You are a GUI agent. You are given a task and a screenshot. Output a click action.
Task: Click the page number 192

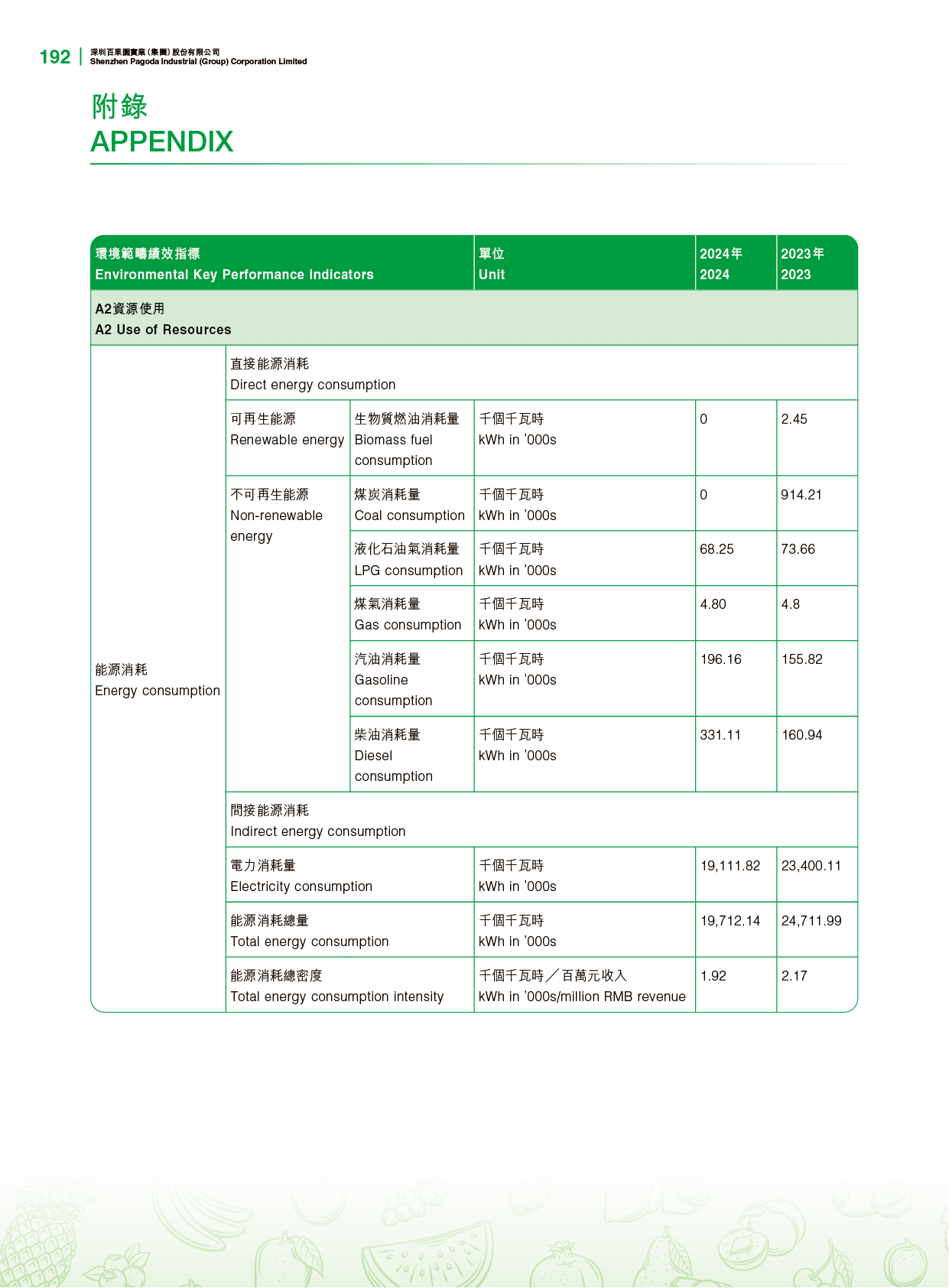(54, 57)
